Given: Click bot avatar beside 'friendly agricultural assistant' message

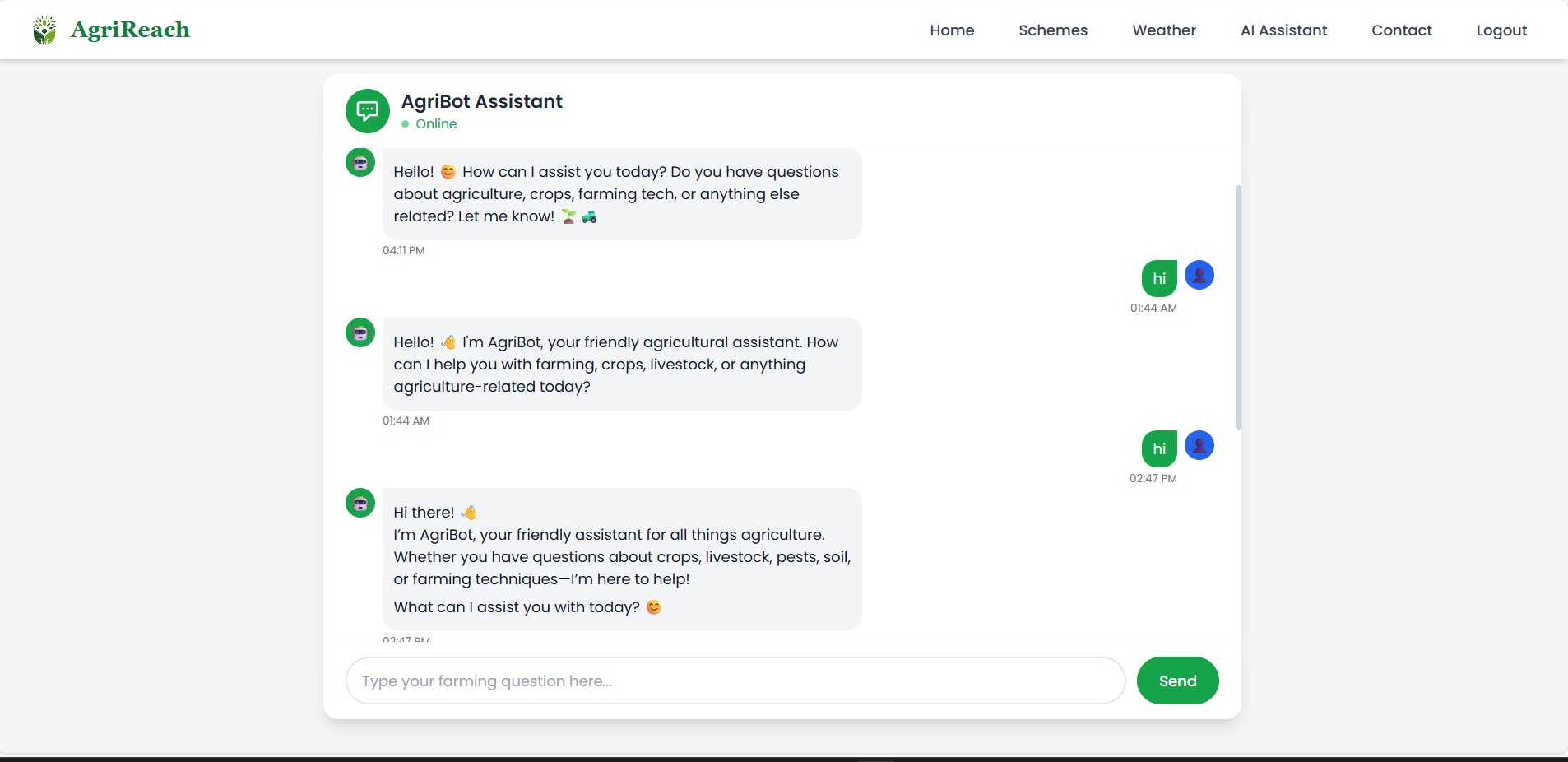Looking at the screenshot, I should pyautogui.click(x=360, y=332).
